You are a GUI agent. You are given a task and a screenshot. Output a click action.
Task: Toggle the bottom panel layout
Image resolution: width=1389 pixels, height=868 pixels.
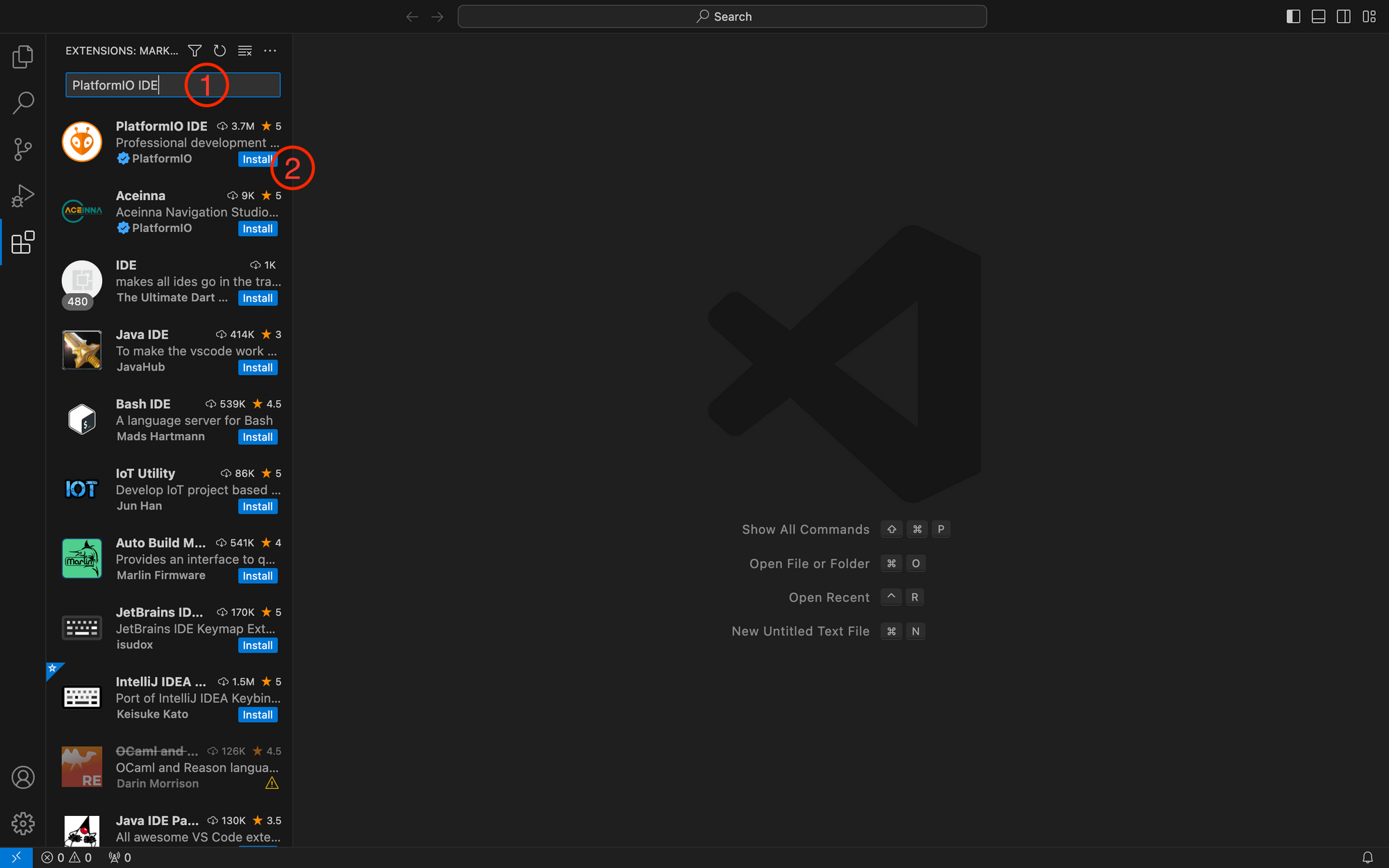point(1318,17)
